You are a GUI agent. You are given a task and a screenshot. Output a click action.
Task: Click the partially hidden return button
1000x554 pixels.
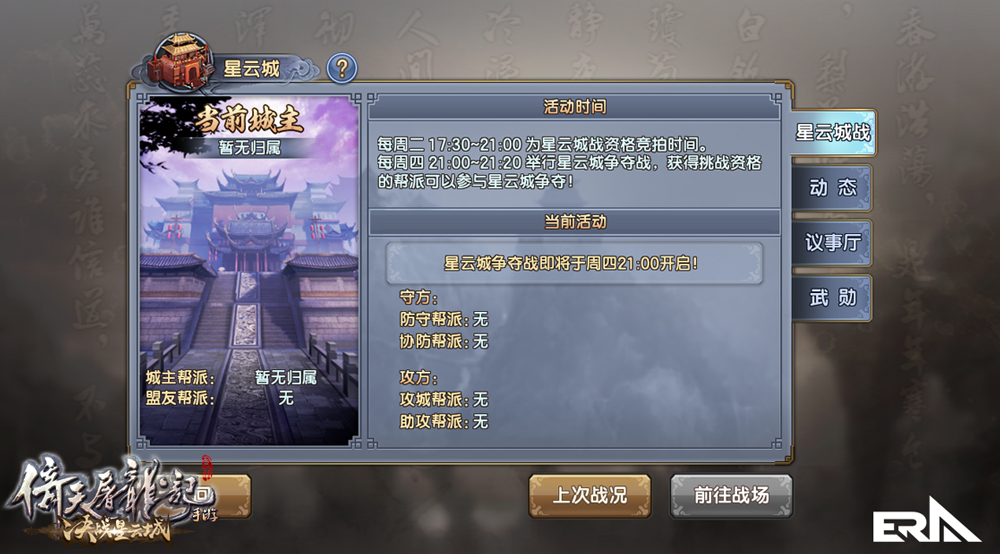pos(230,496)
